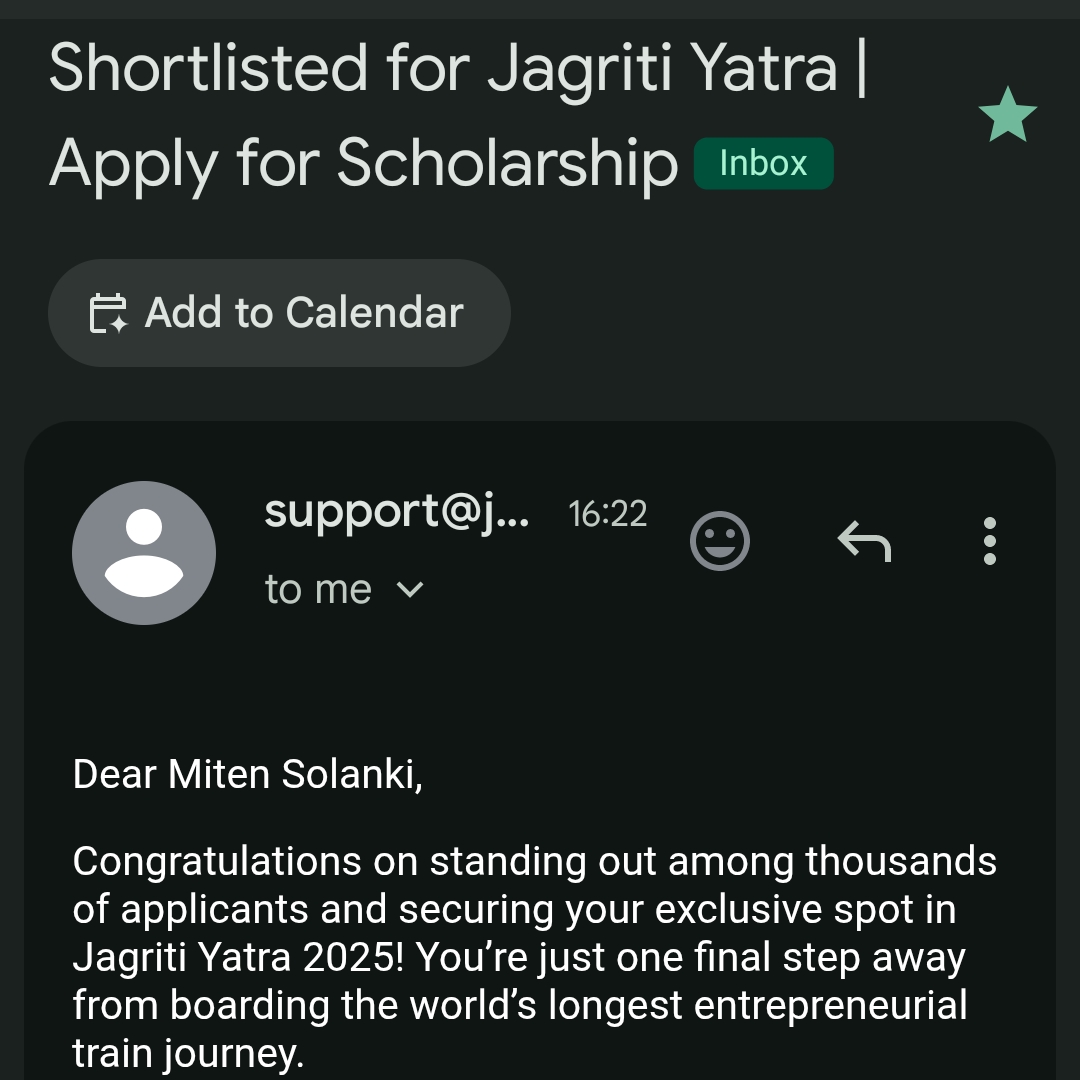Tap the calendar sparkle icon
This screenshot has height=1080, width=1080.
click(x=108, y=313)
